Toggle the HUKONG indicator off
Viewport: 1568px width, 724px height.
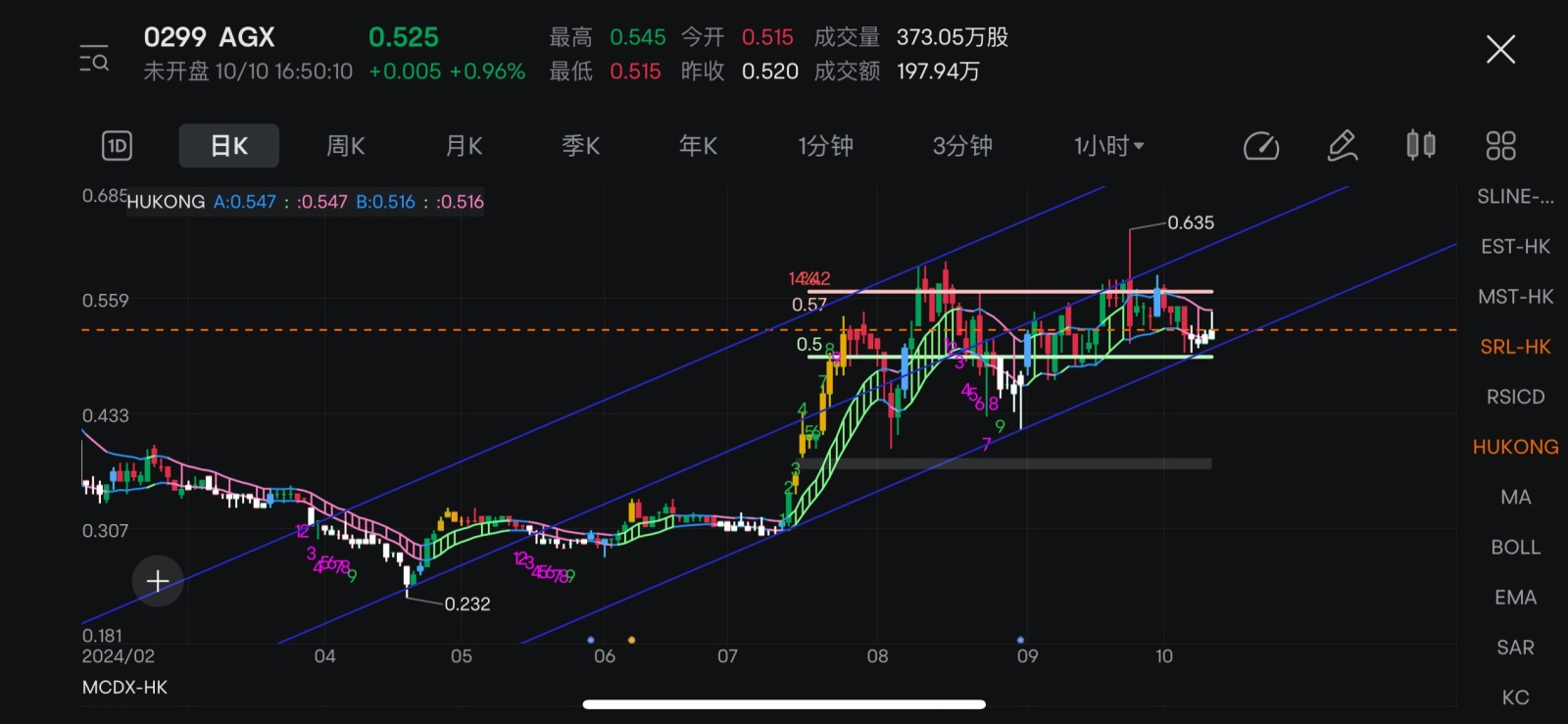[1515, 447]
